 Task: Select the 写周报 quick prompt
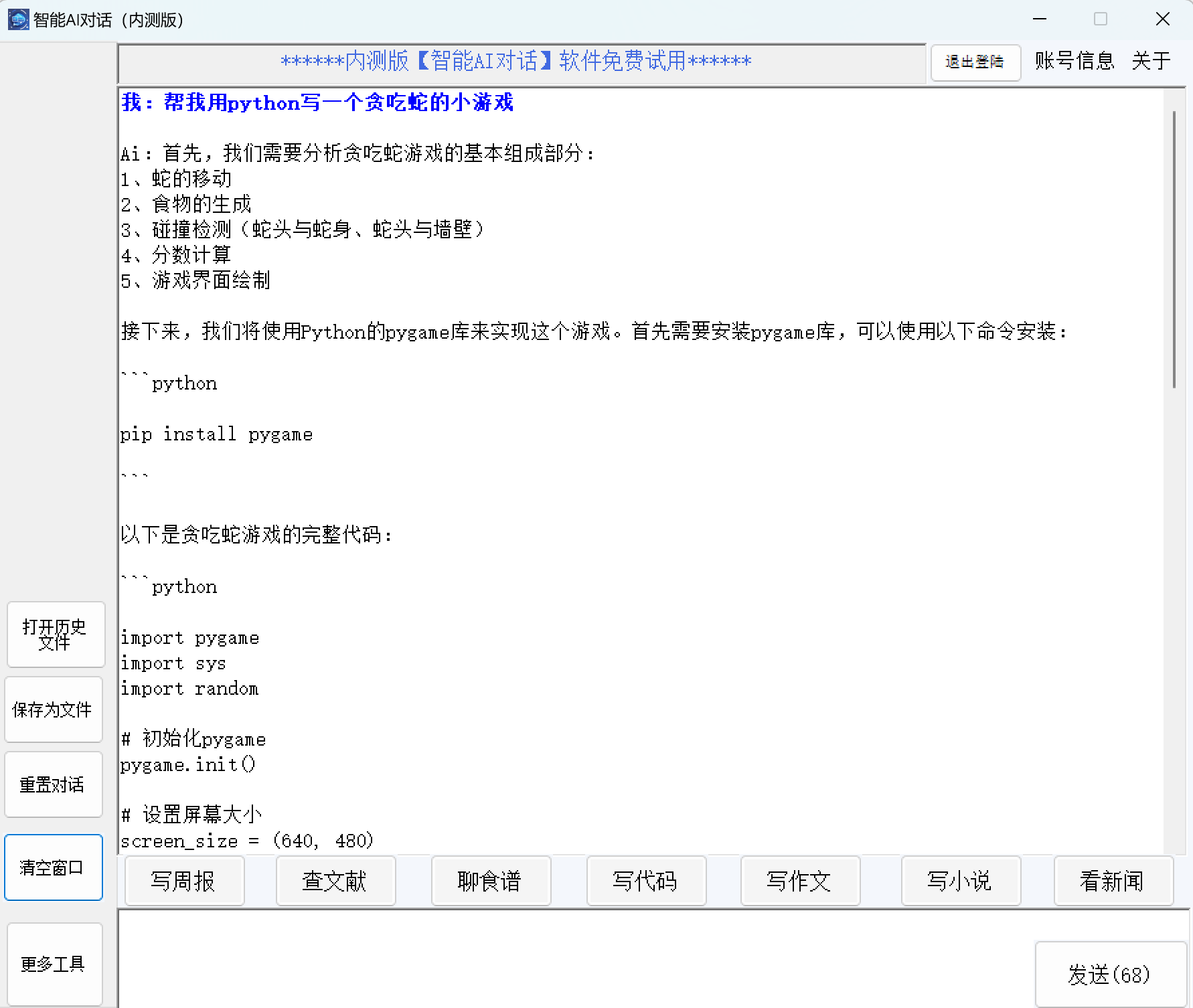tap(184, 881)
